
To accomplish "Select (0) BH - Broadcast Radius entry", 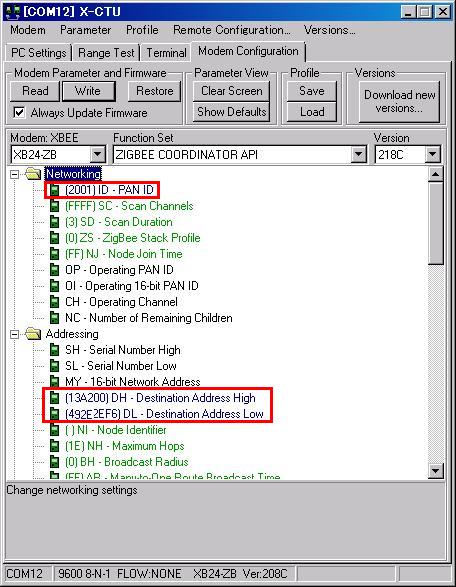I will pos(127,462).
